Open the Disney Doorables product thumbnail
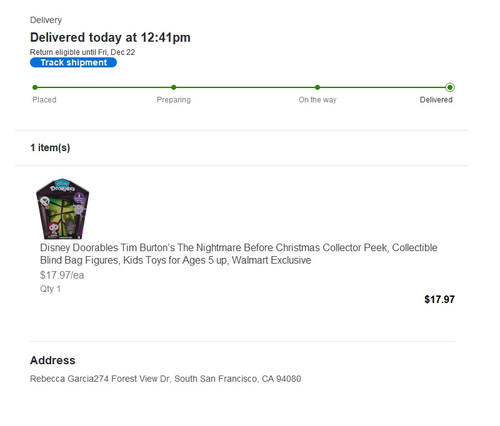This screenshot has width=500, height=426. [62, 209]
